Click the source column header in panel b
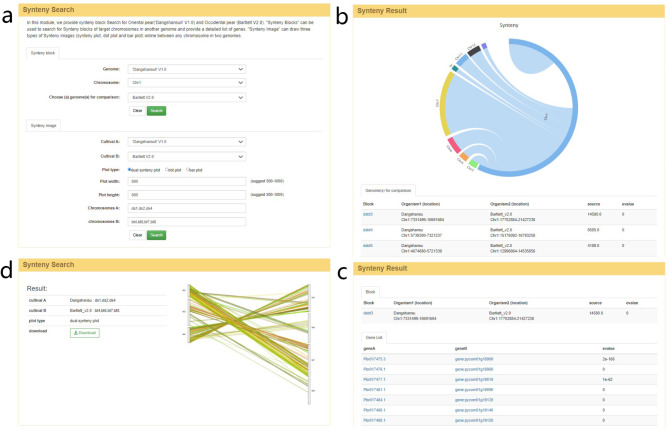Screen dimensions: 669x429 pyautogui.click(x=593, y=204)
